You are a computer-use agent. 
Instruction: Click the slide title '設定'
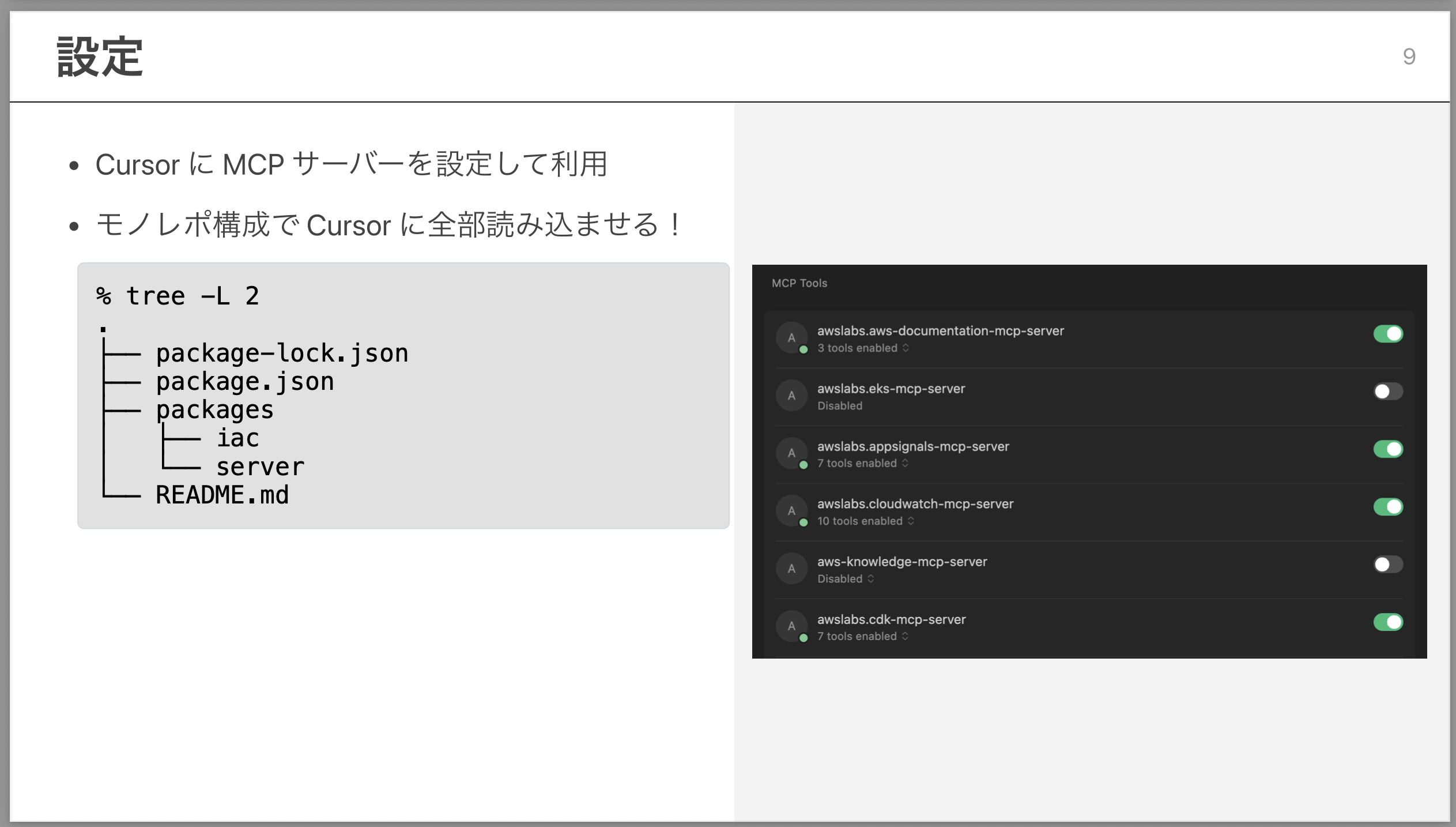[100, 57]
